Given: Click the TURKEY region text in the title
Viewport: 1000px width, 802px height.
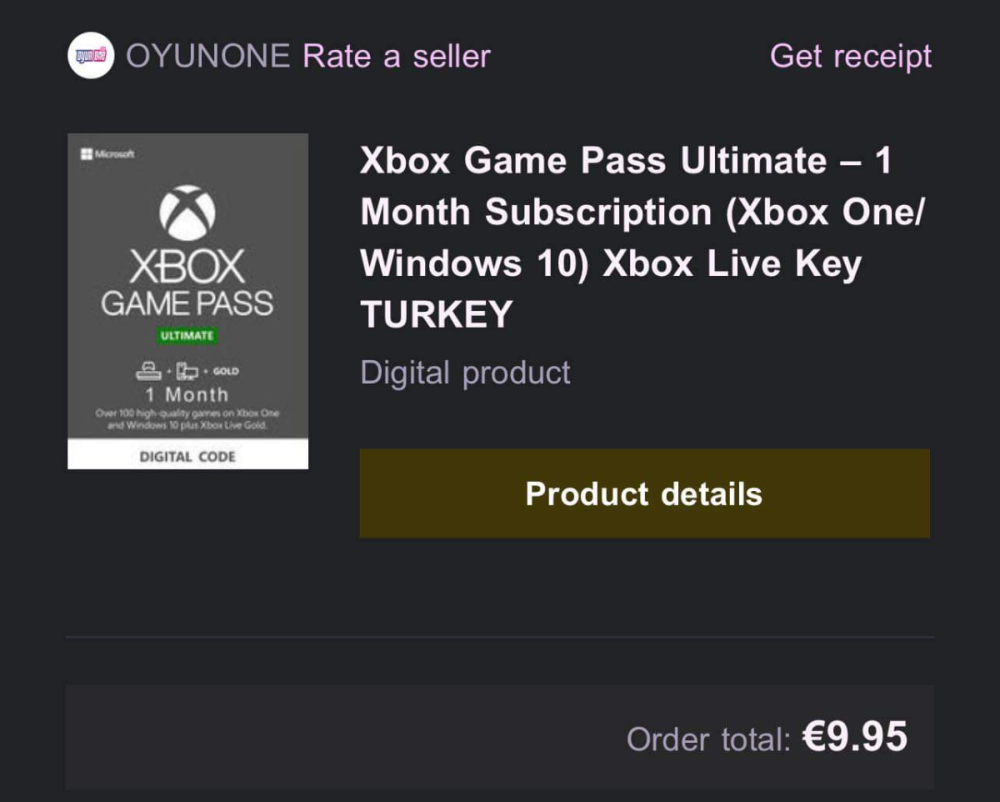Looking at the screenshot, I should 436,315.
